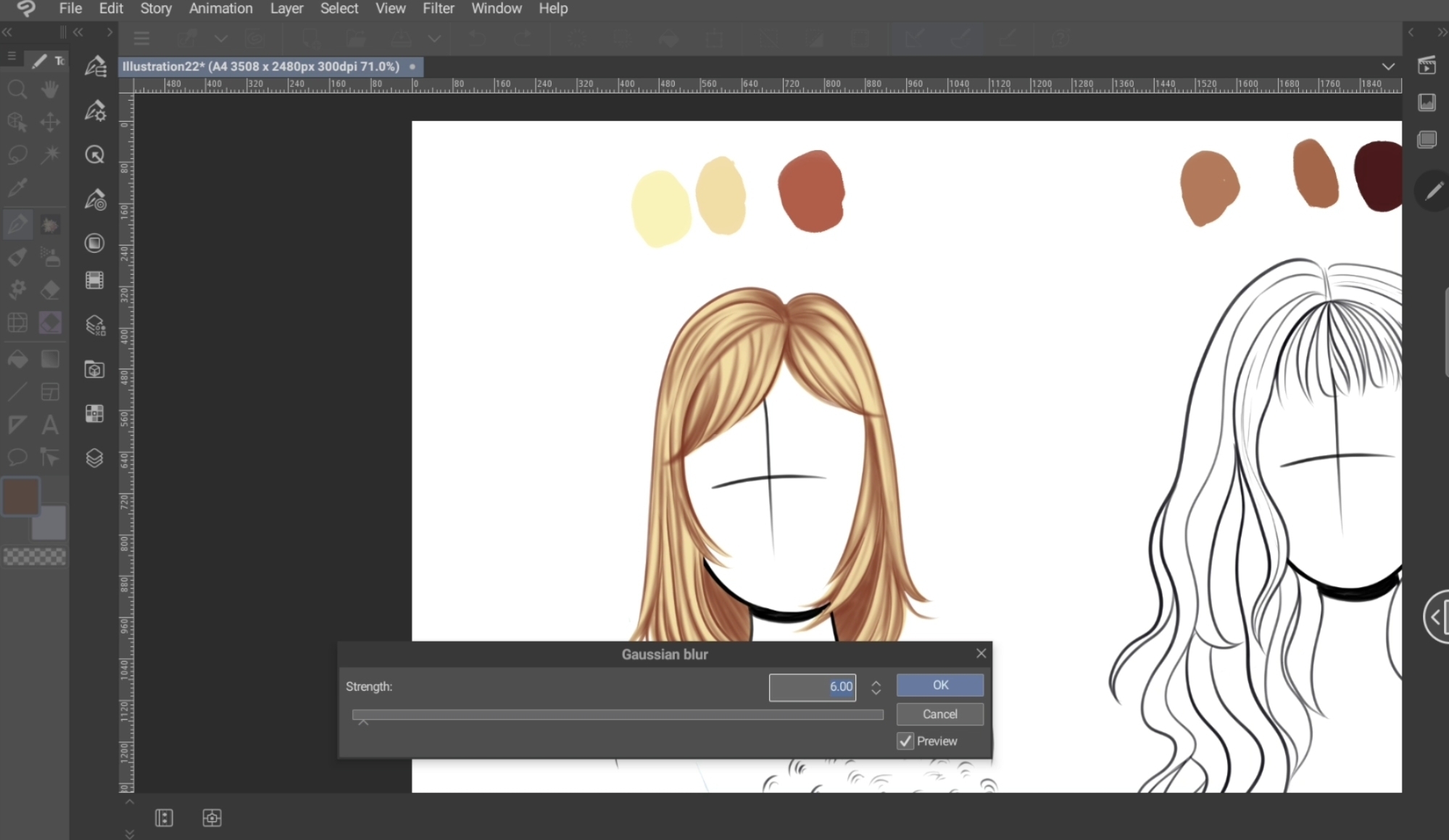Switch to the Illustration22 canvas tab
This screenshot has width=1449, height=840.
(261, 67)
